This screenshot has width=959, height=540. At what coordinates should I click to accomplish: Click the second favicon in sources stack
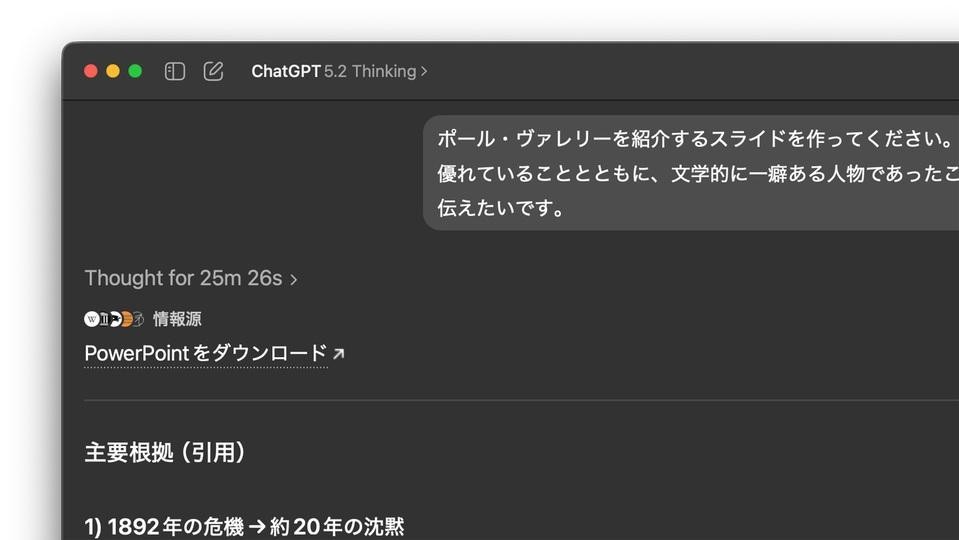coord(103,319)
